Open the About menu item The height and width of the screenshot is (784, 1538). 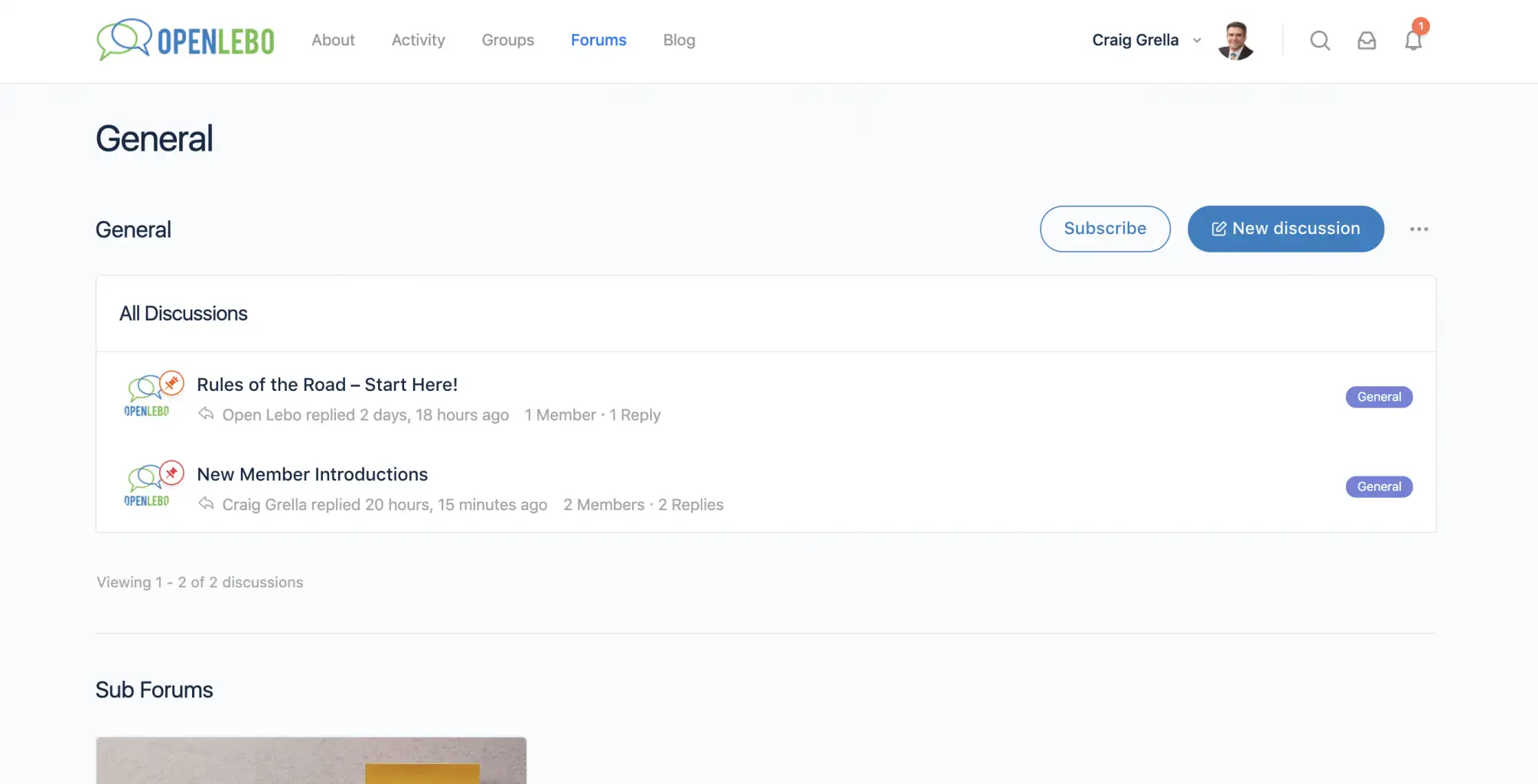[333, 40]
